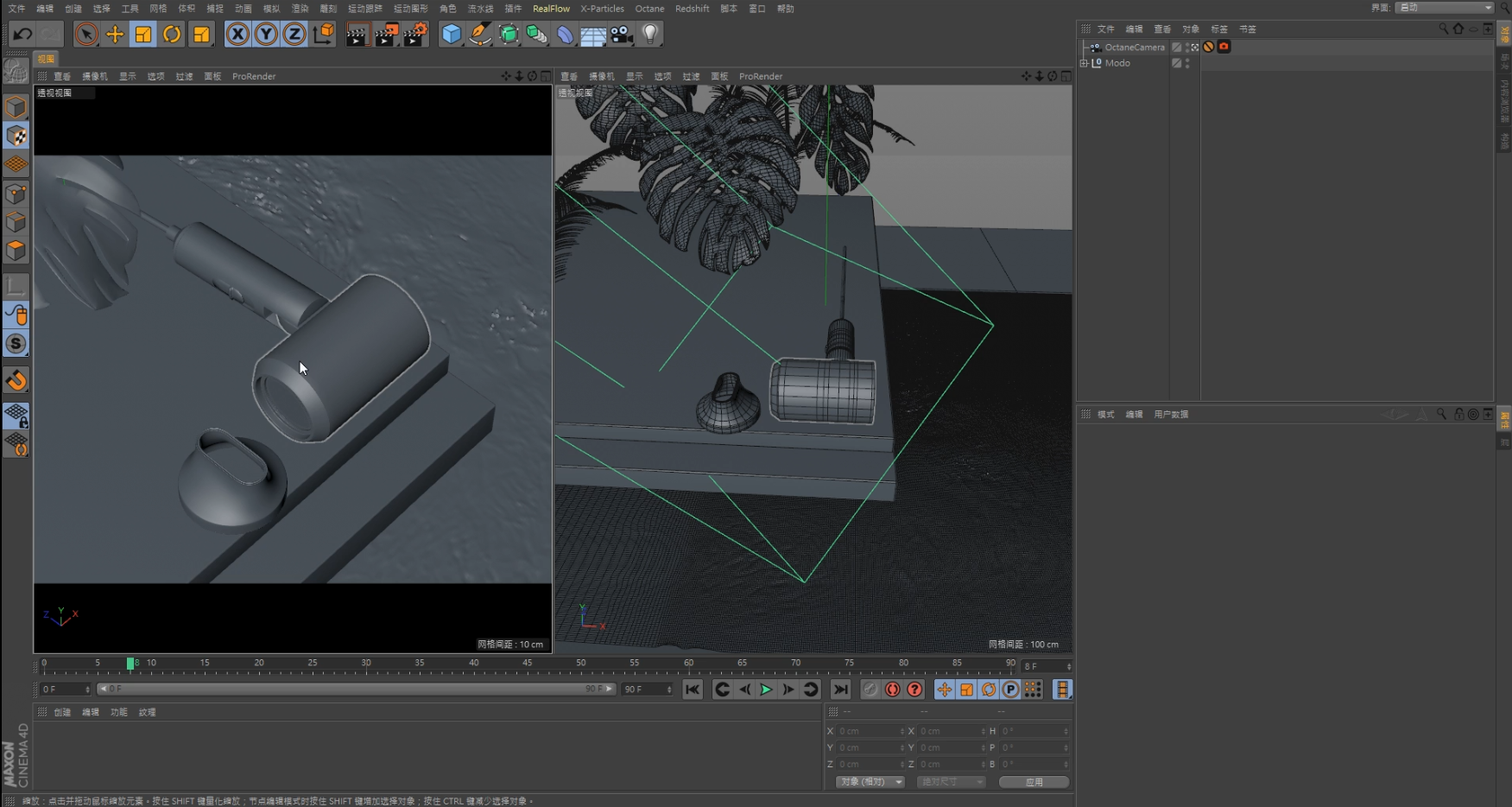The height and width of the screenshot is (807, 1512).
Task: Toggle Position keyframe recording
Action: [x=945, y=689]
